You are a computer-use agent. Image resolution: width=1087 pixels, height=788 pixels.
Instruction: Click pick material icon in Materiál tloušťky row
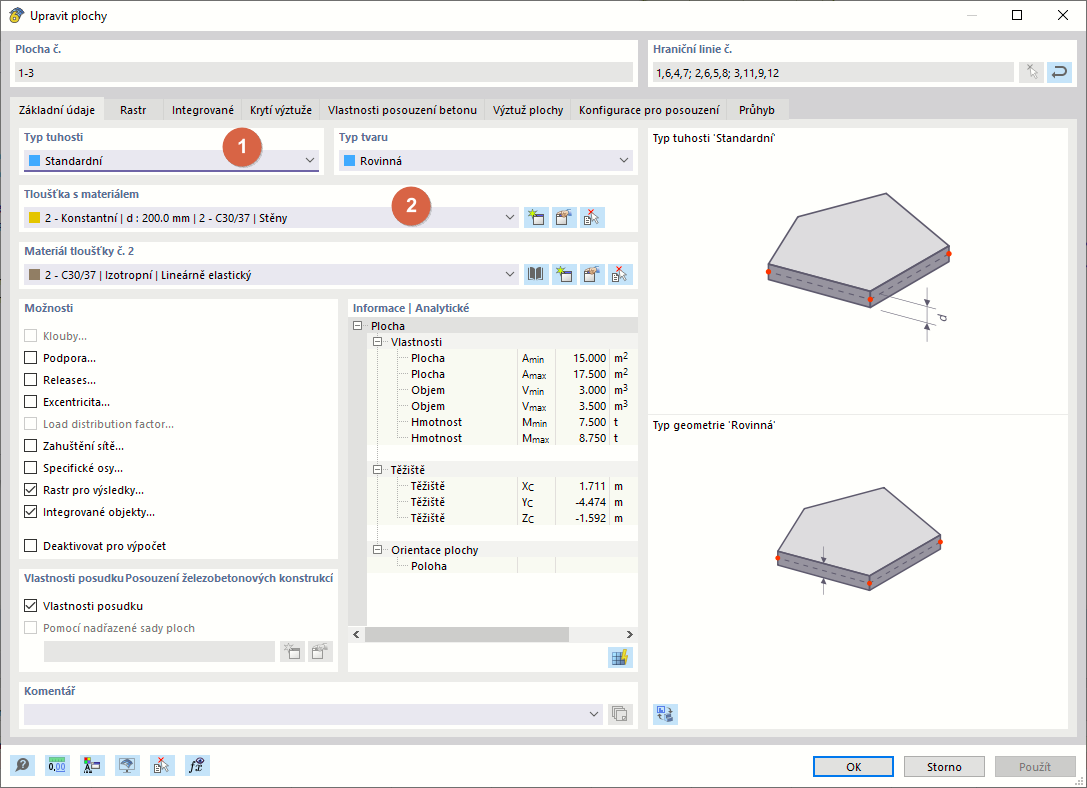click(x=620, y=274)
